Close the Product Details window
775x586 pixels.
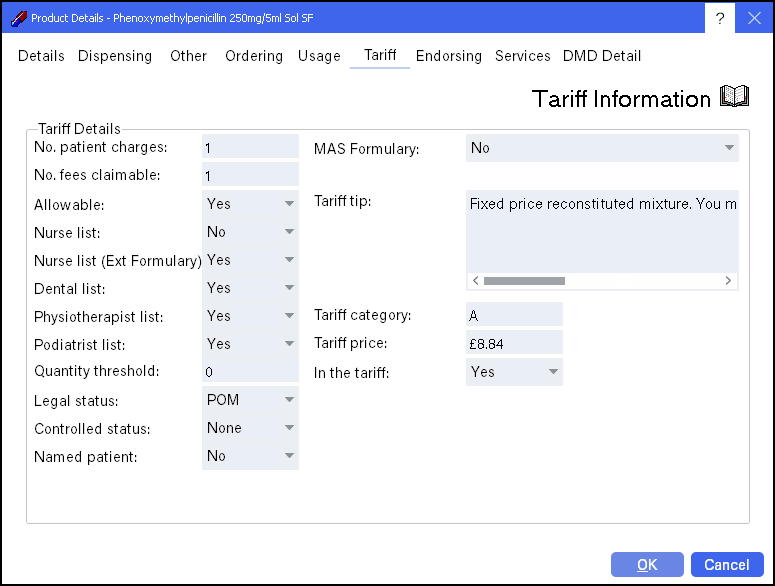tap(754, 18)
